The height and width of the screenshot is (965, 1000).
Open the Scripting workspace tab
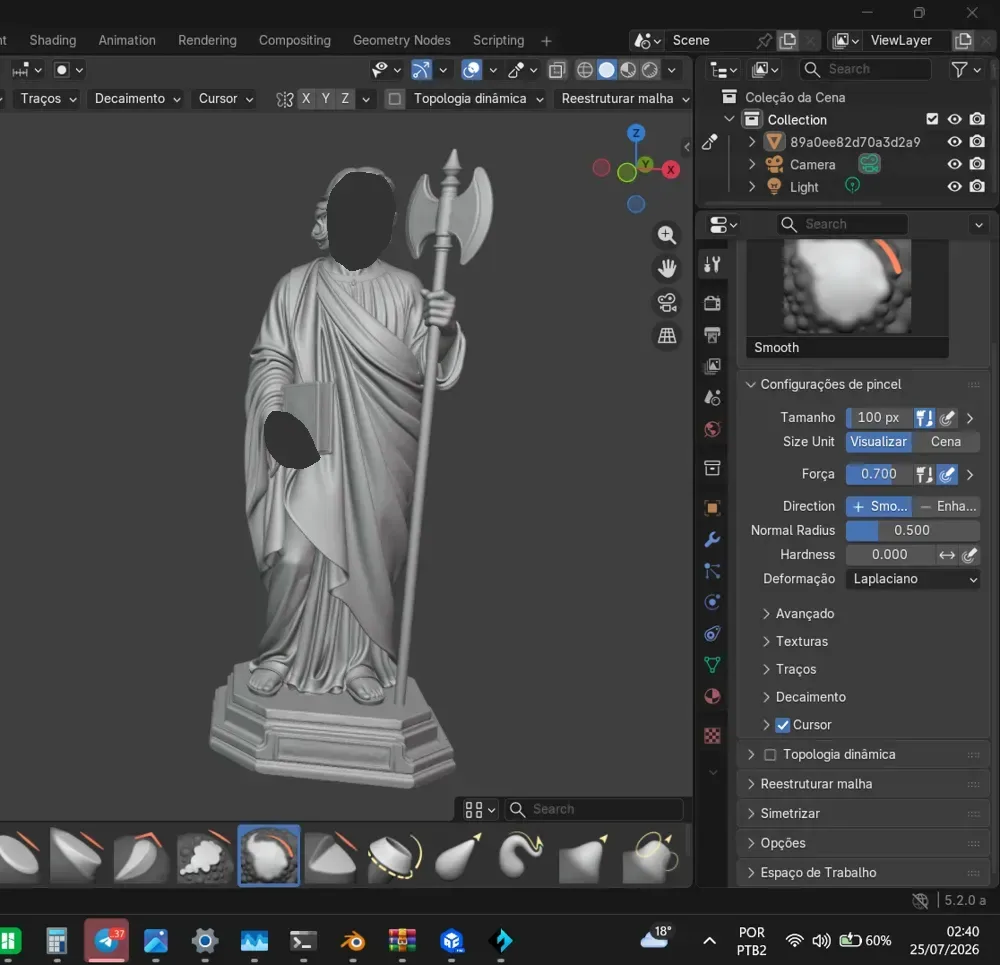pyautogui.click(x=498, y=40)
